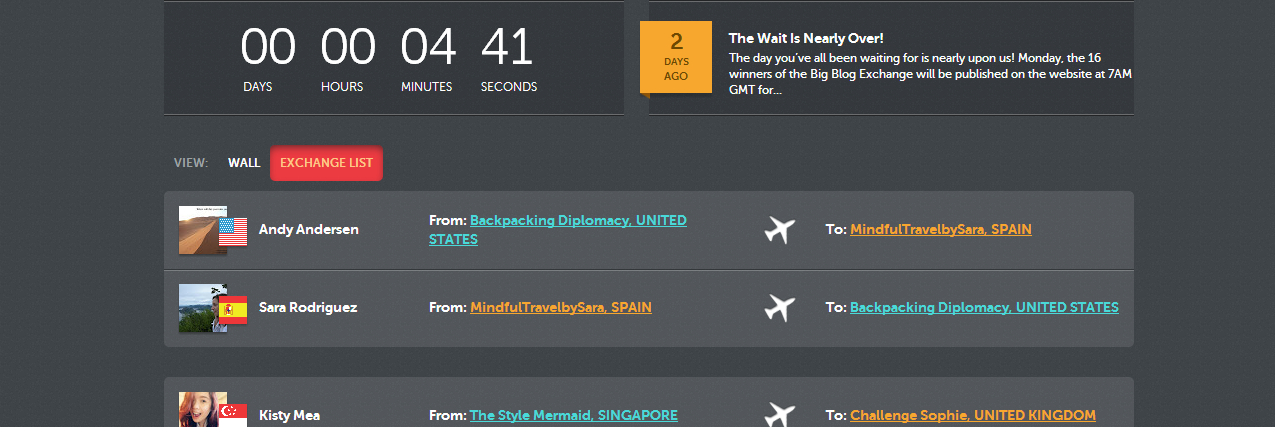1275x427 pixels.
Task: Click airplane icon in Sara Rodriguez row
Action: [779, 308]
